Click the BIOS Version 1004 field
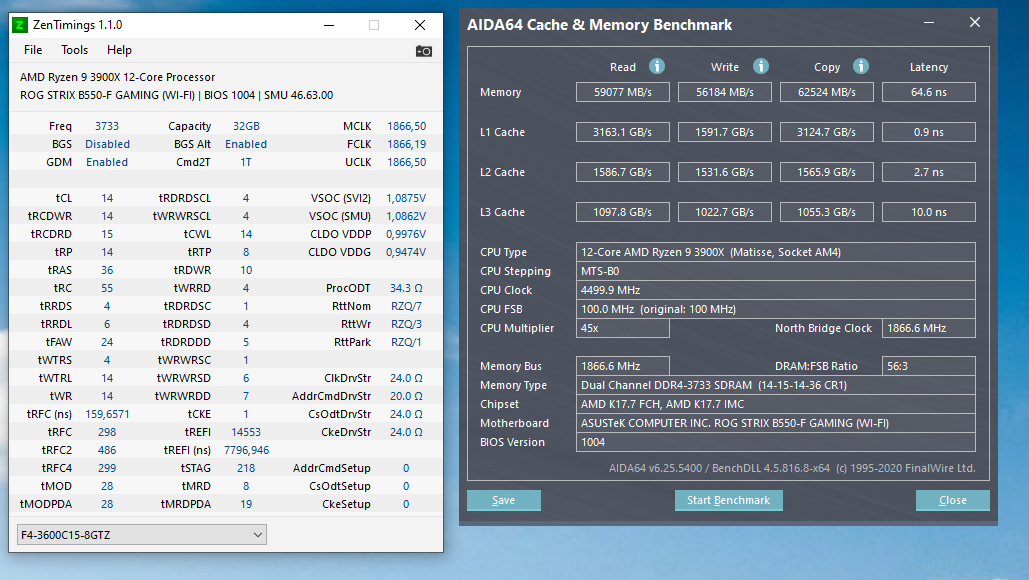The image size is (1029, 580). point(776,442)
